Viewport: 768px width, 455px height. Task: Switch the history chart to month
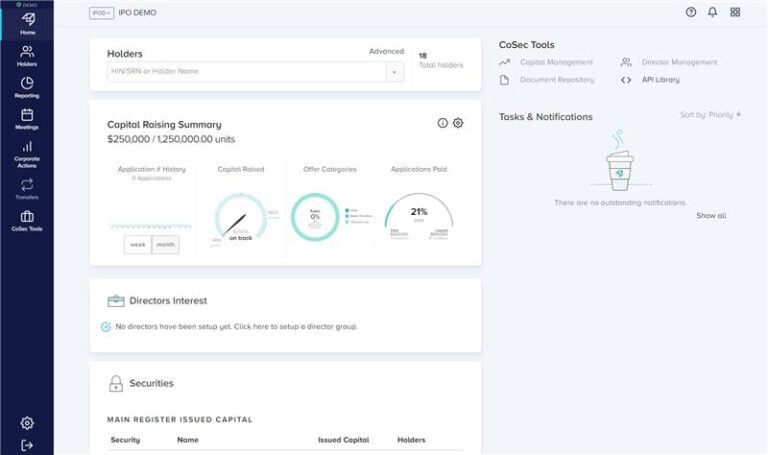coord(165,245)
